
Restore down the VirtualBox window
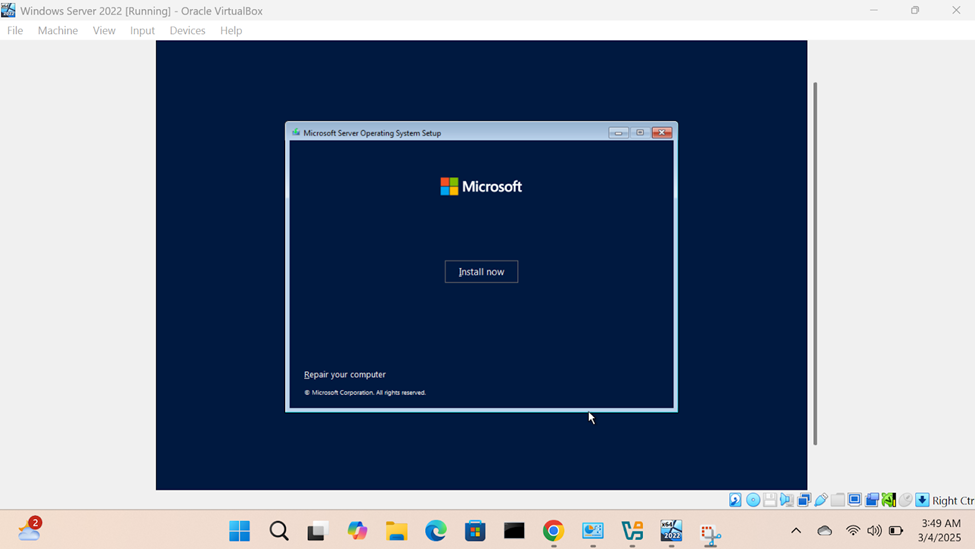click(915, 11)
